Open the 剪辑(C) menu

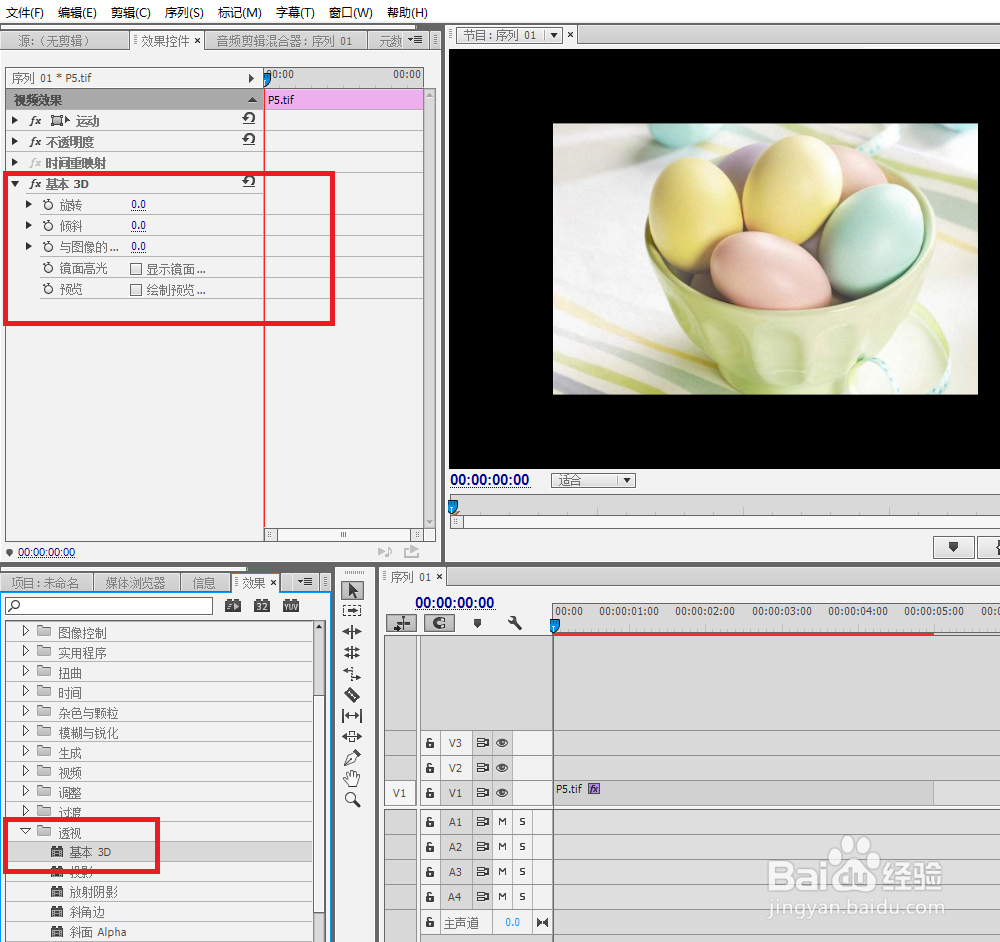click(x=131, y=13)
